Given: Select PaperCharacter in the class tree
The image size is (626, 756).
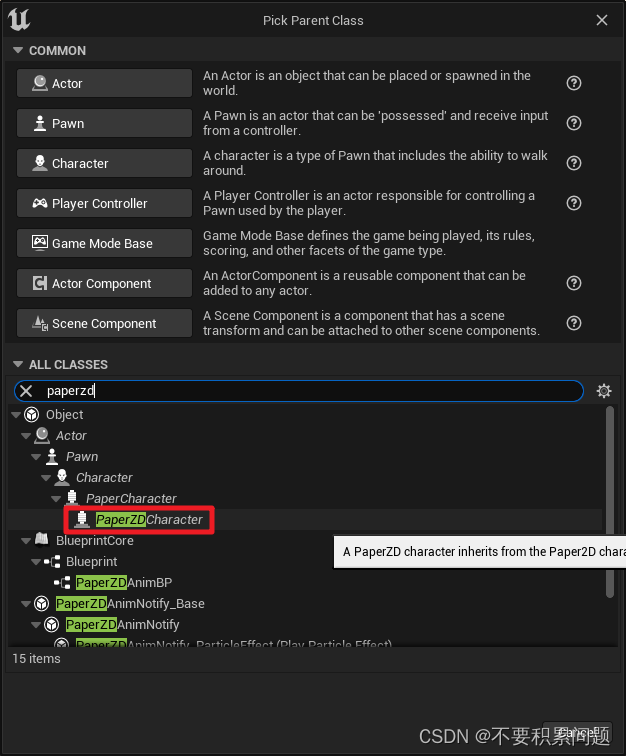Looking at the screenshot, I should point(131,499).
